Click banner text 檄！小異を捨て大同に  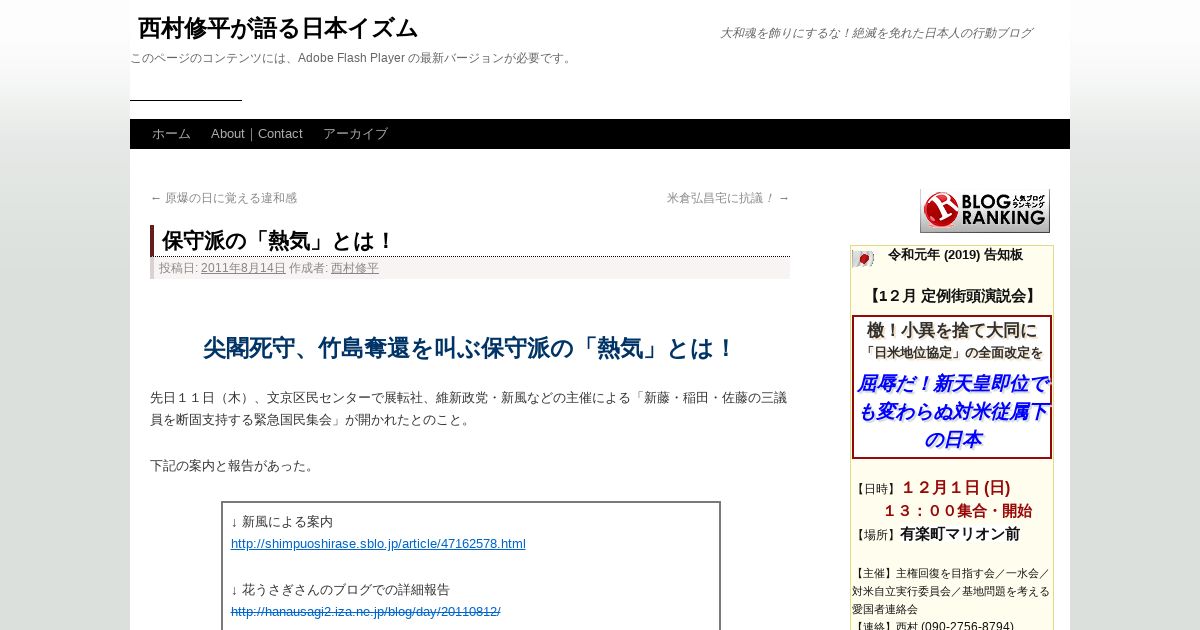[x=952, y=330]
